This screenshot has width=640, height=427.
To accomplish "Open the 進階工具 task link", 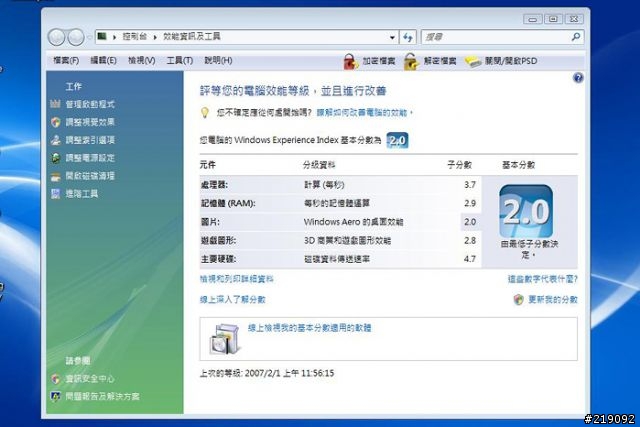I will [x=82, y=193].
